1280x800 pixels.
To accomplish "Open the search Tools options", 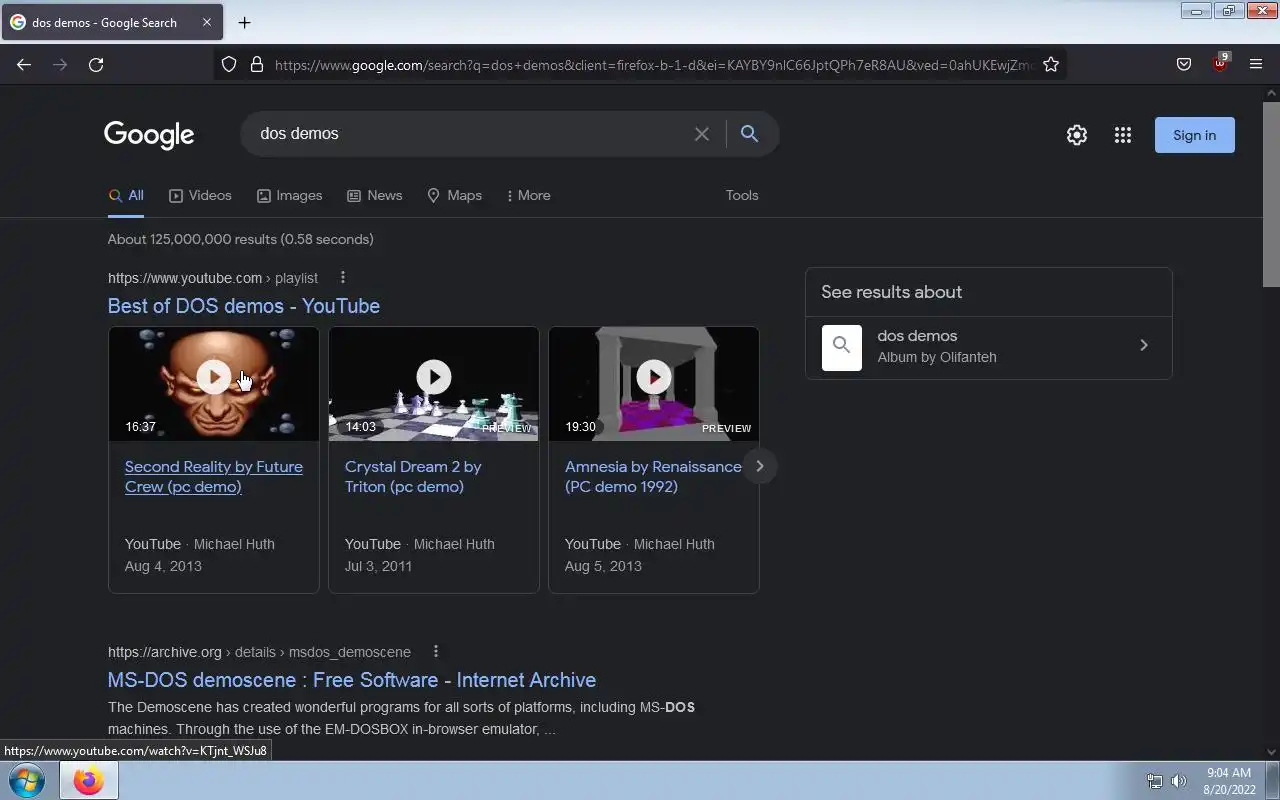I will pyautogui.click(x=742, y=196).
